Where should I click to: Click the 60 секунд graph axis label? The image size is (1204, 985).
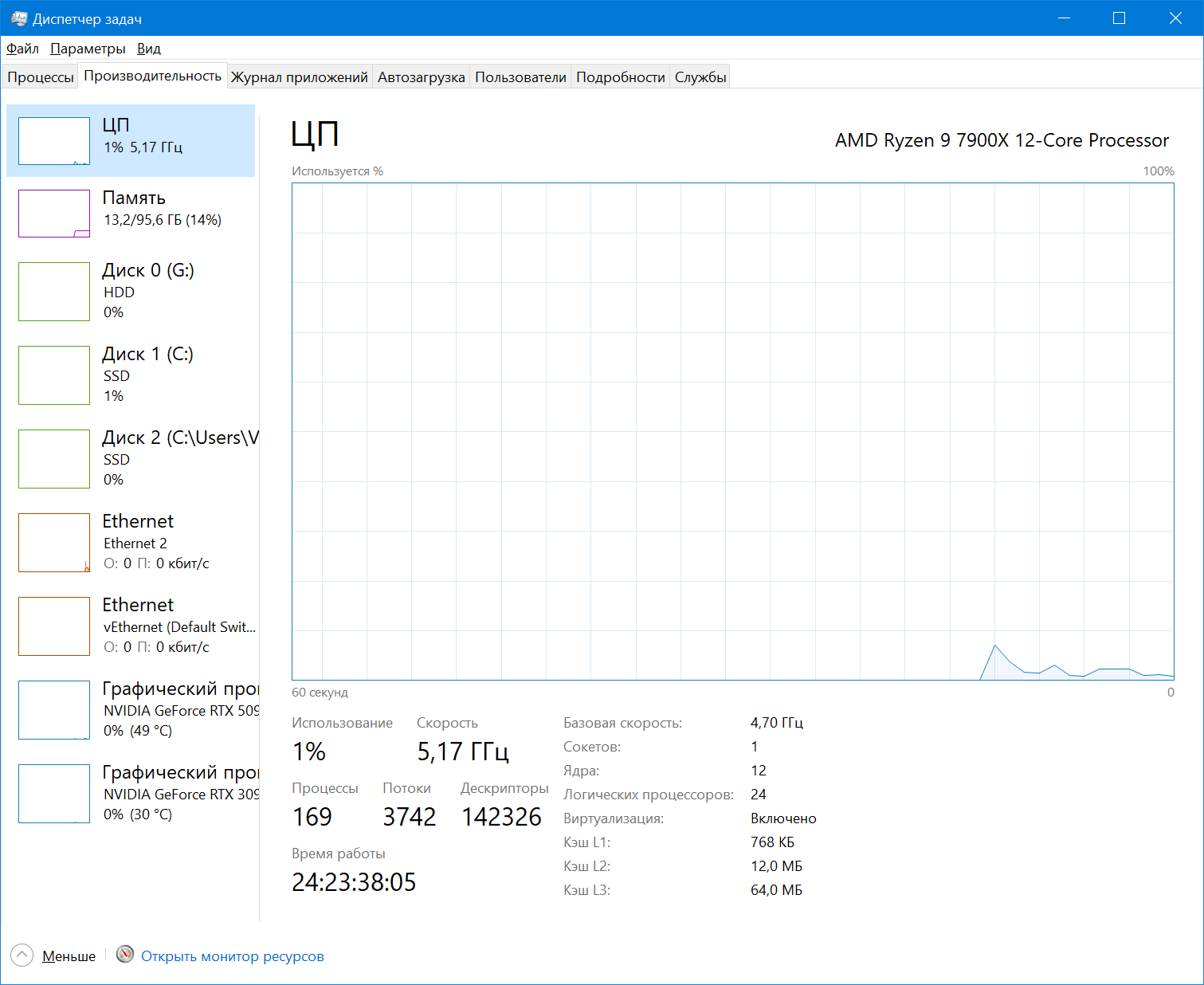(x=320, y=693)
